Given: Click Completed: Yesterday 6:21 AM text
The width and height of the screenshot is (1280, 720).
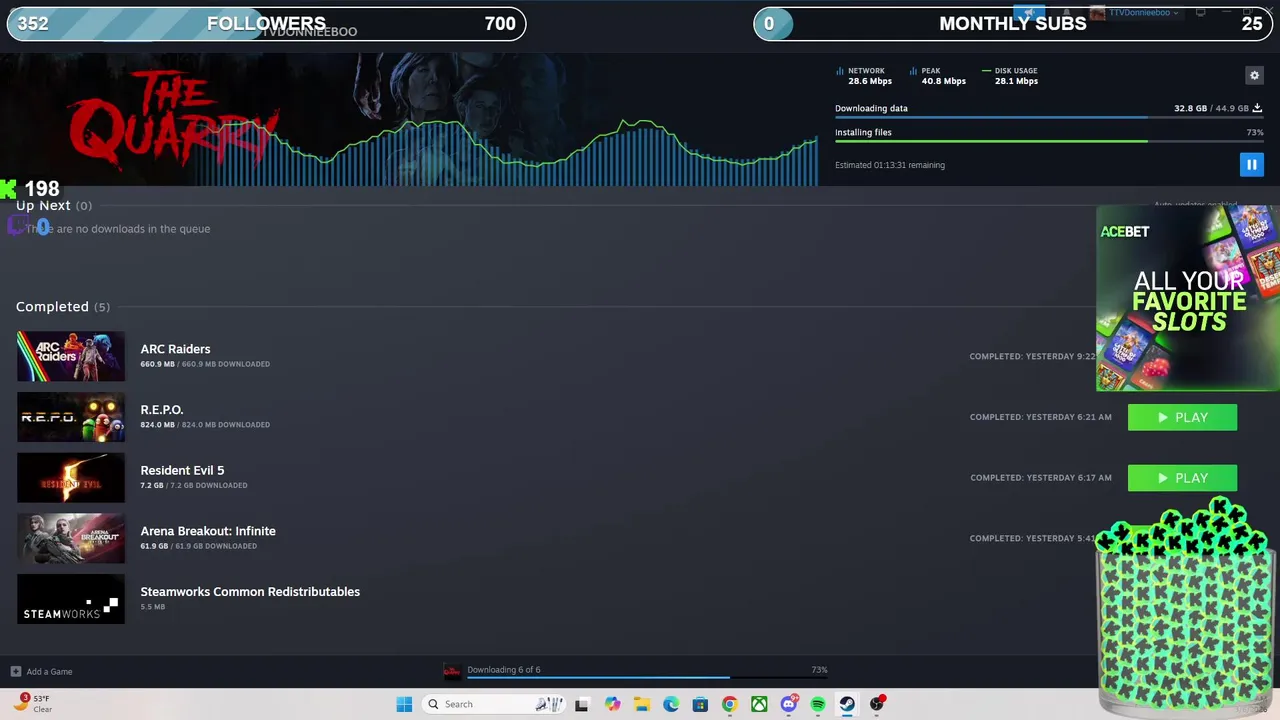Looking at the screenshot, I should (x=1040, y=417).
